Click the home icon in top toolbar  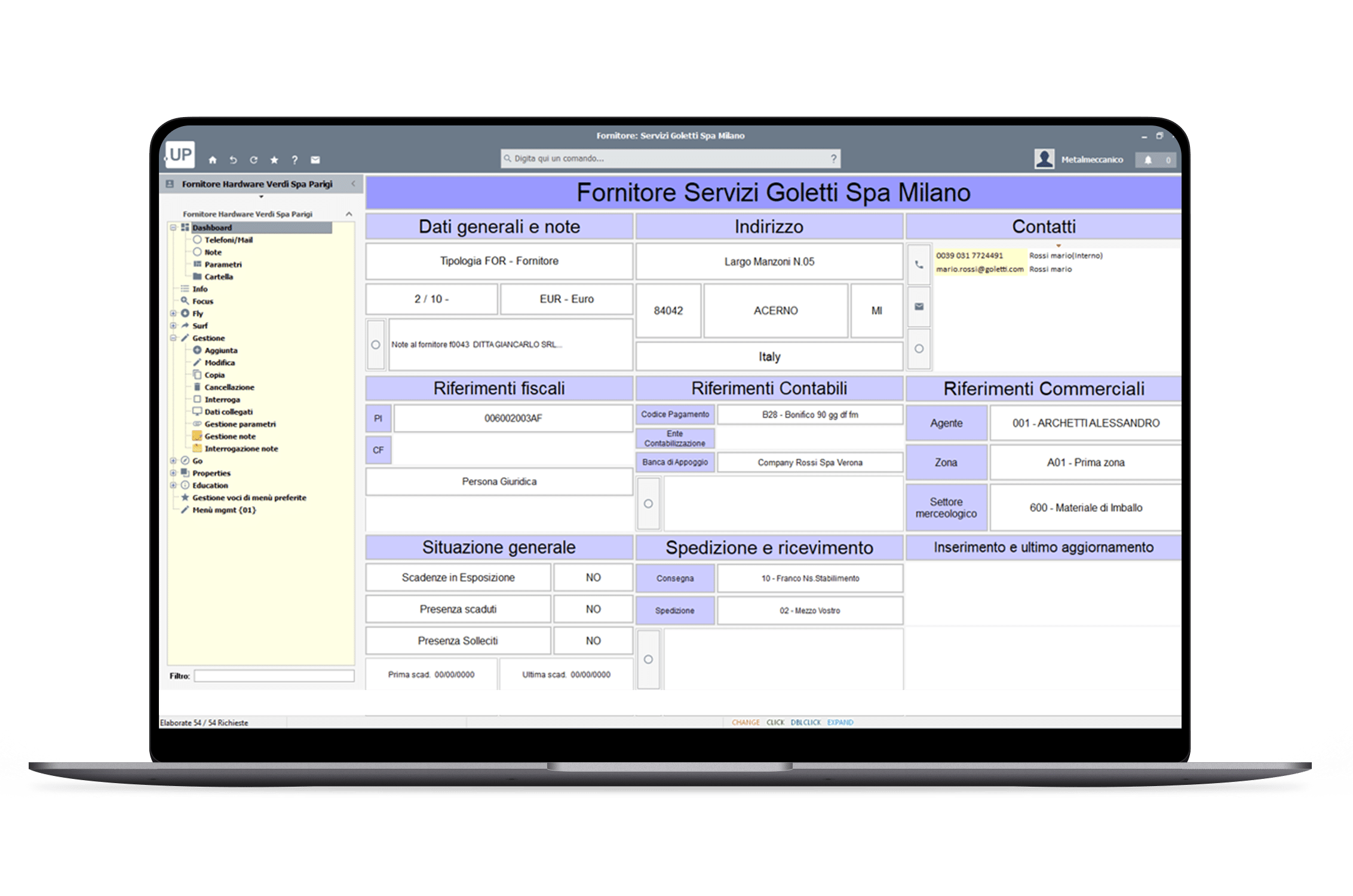213,160
